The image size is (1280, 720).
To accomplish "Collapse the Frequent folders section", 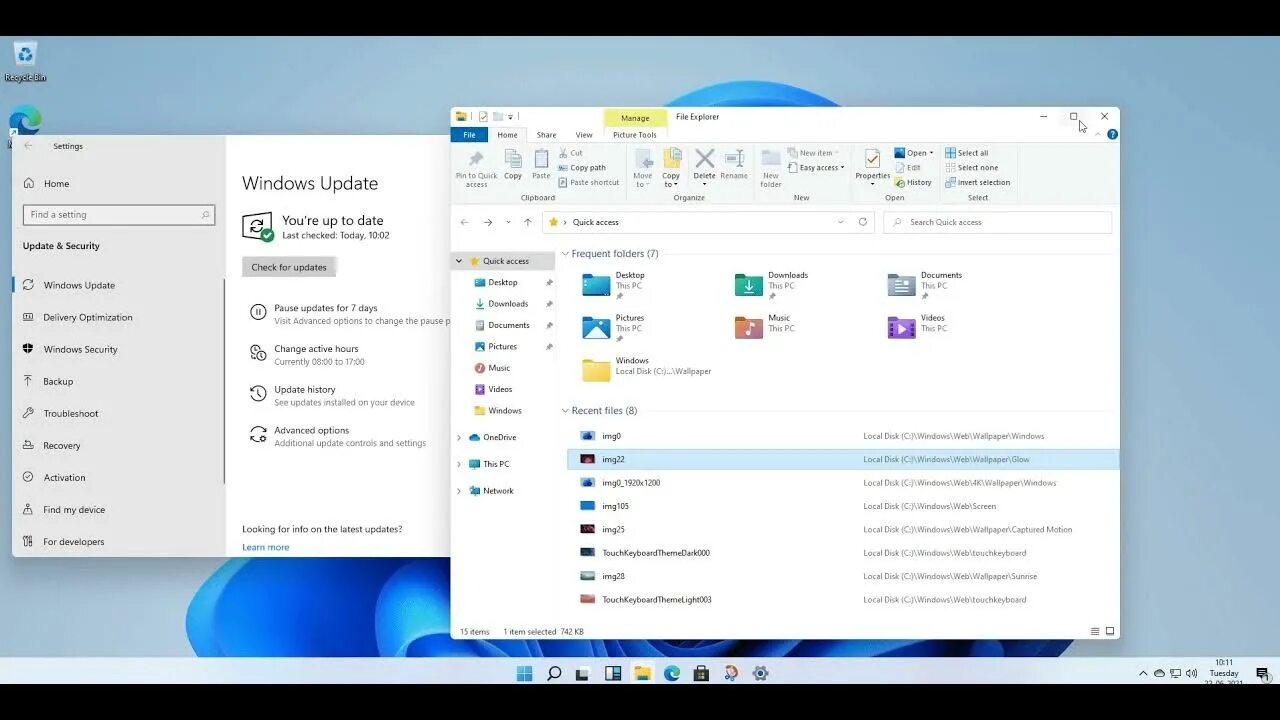I will click(565, 254).
